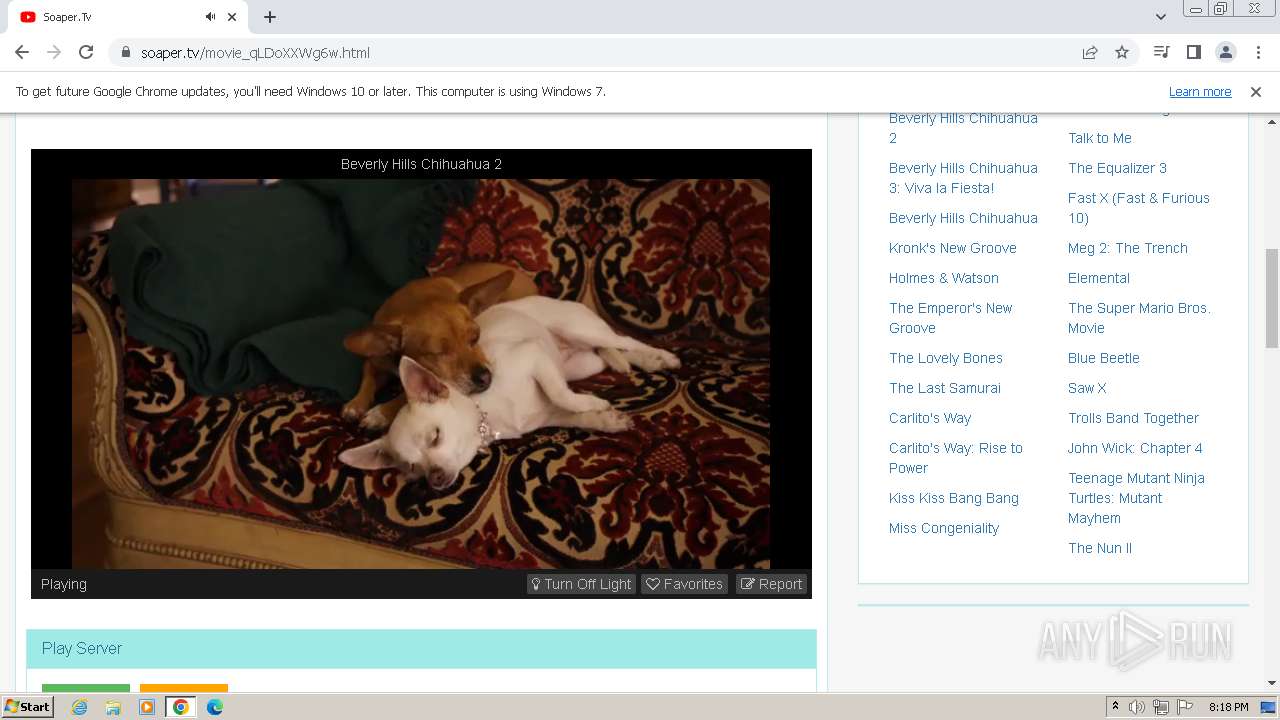Click the site padlock icon
The width and height of the screenshot is (1280, 720).
126,53
